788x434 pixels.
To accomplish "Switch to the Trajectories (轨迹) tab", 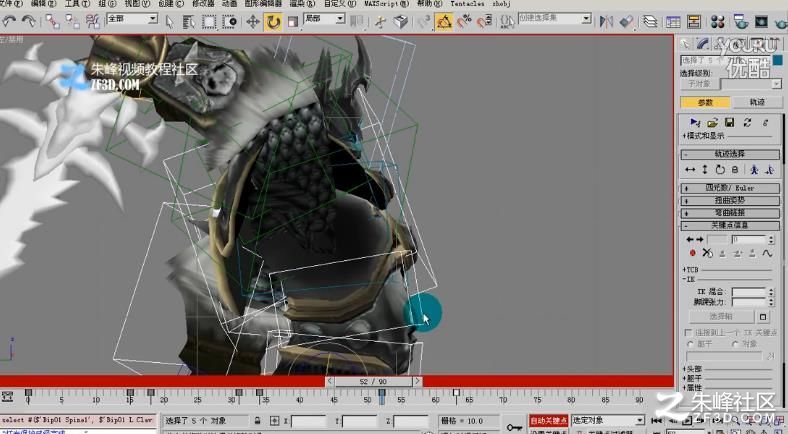I will point(757,102).
